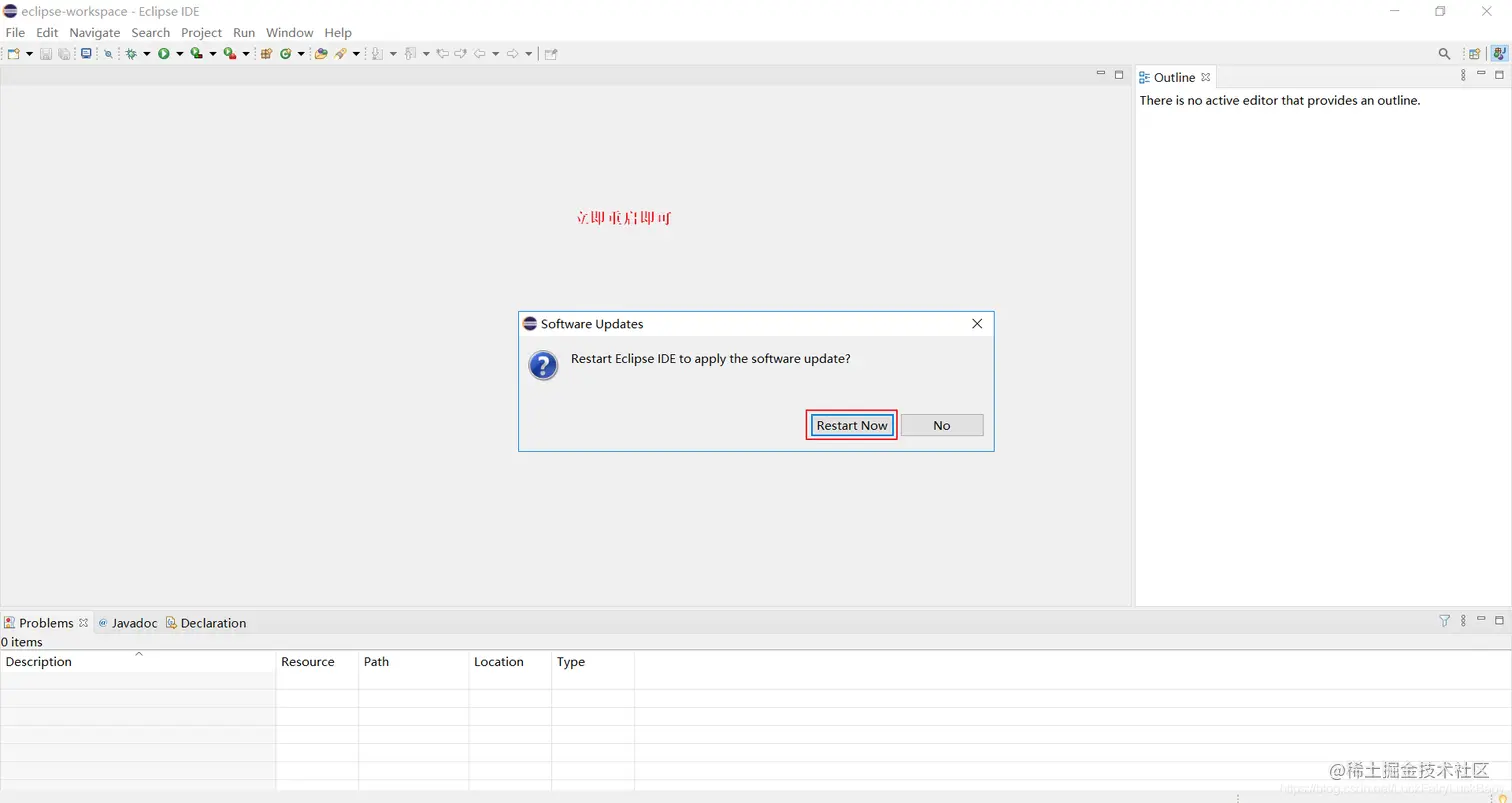Click the New Java Package icon
This screenshot has height=803, width=1512.
point(266,53)
